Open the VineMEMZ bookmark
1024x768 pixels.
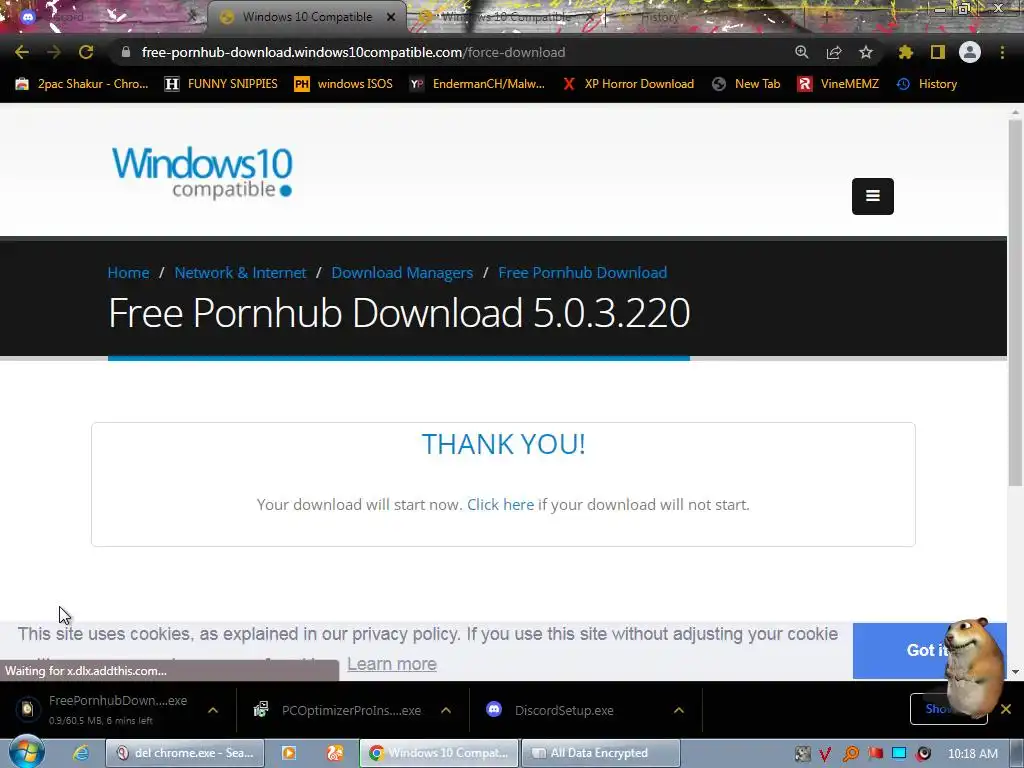(x=838, y=84)
